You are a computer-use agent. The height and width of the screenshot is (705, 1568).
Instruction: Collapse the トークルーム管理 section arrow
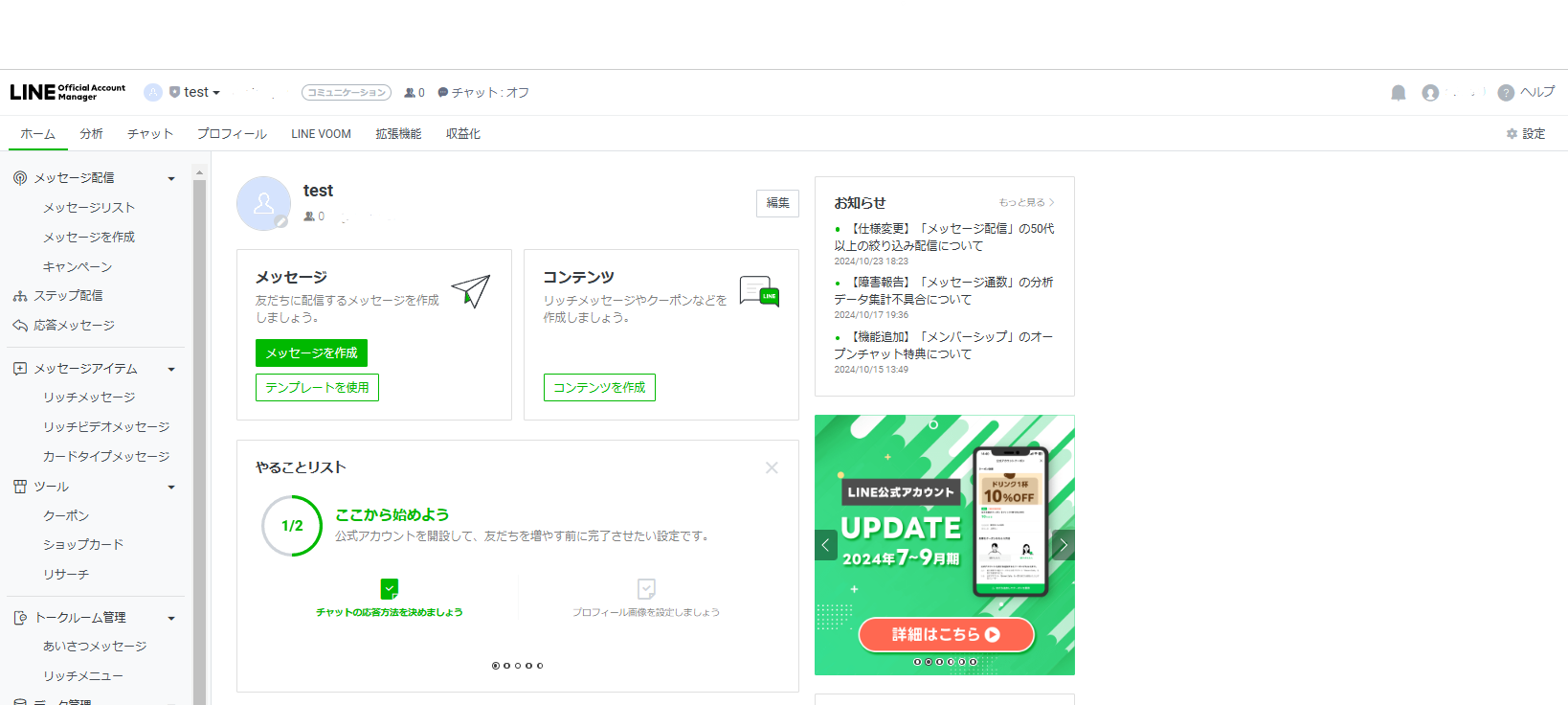click(171, 619)
